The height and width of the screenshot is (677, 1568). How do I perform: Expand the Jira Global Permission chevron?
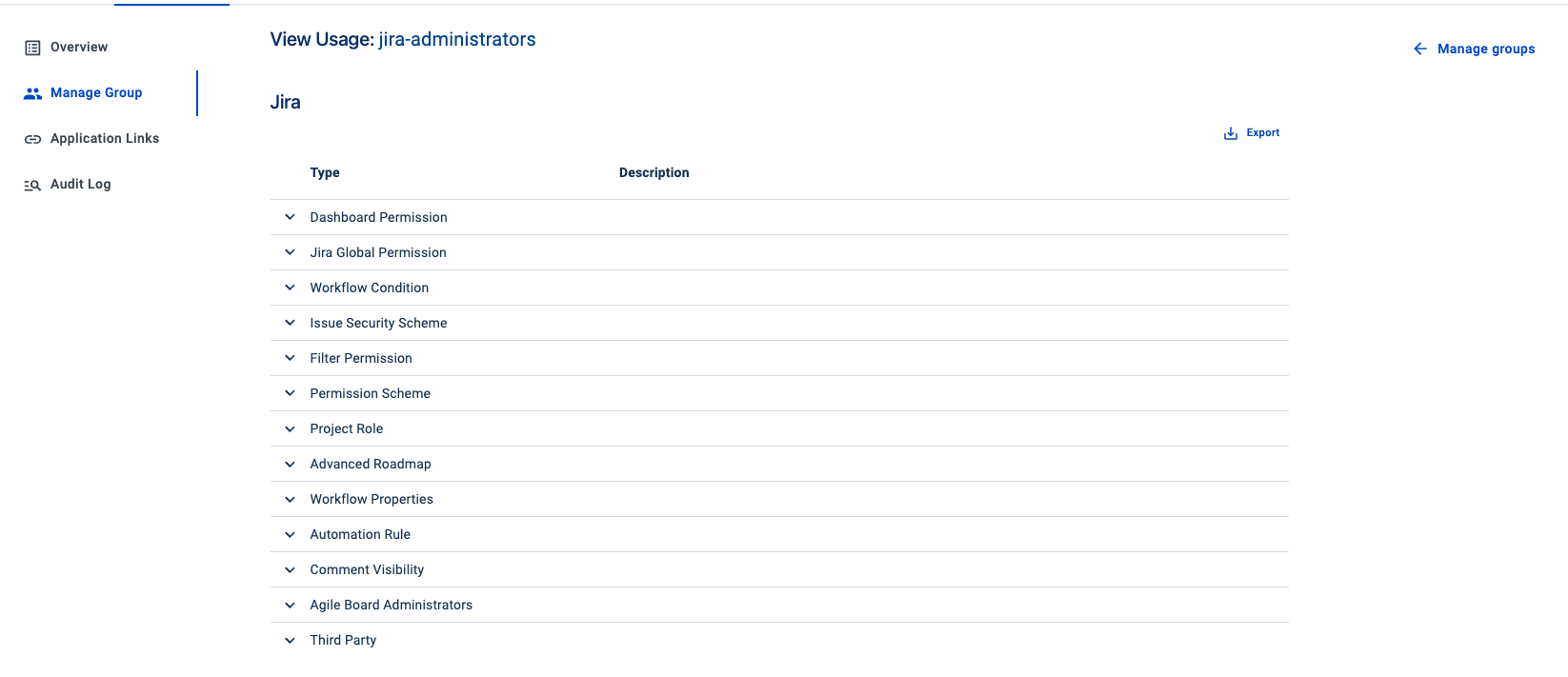290,252
